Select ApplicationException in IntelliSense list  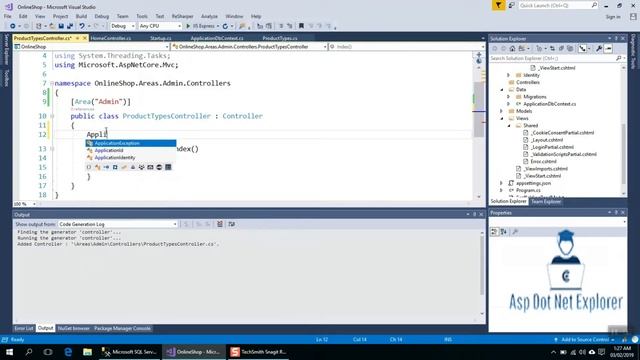click(131, 143)
